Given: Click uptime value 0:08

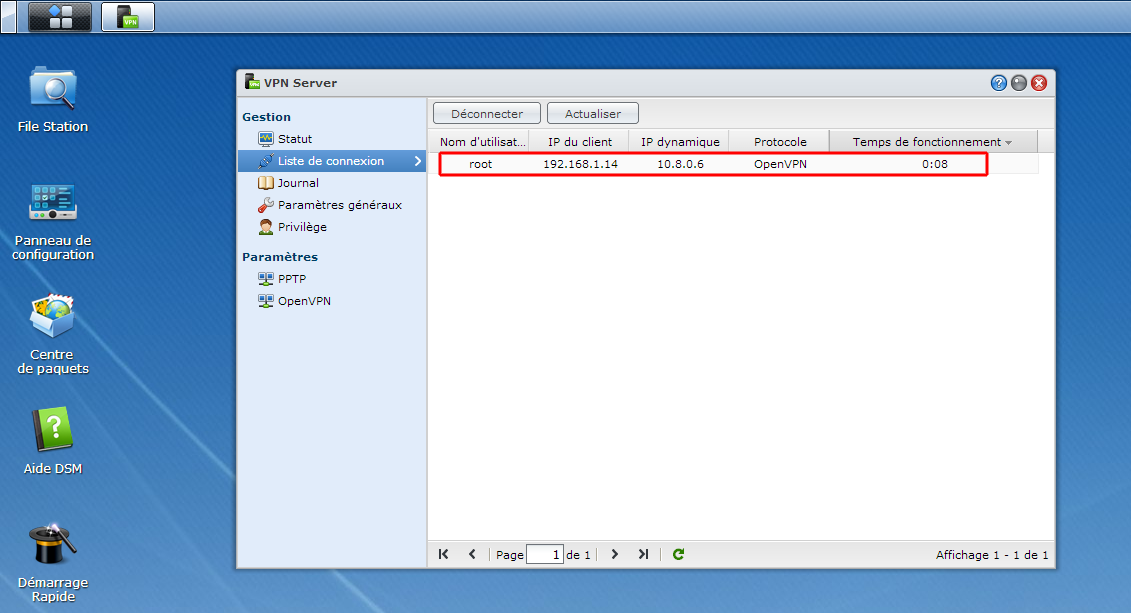Looking at the screenshot, I should [x=934, y=164].
